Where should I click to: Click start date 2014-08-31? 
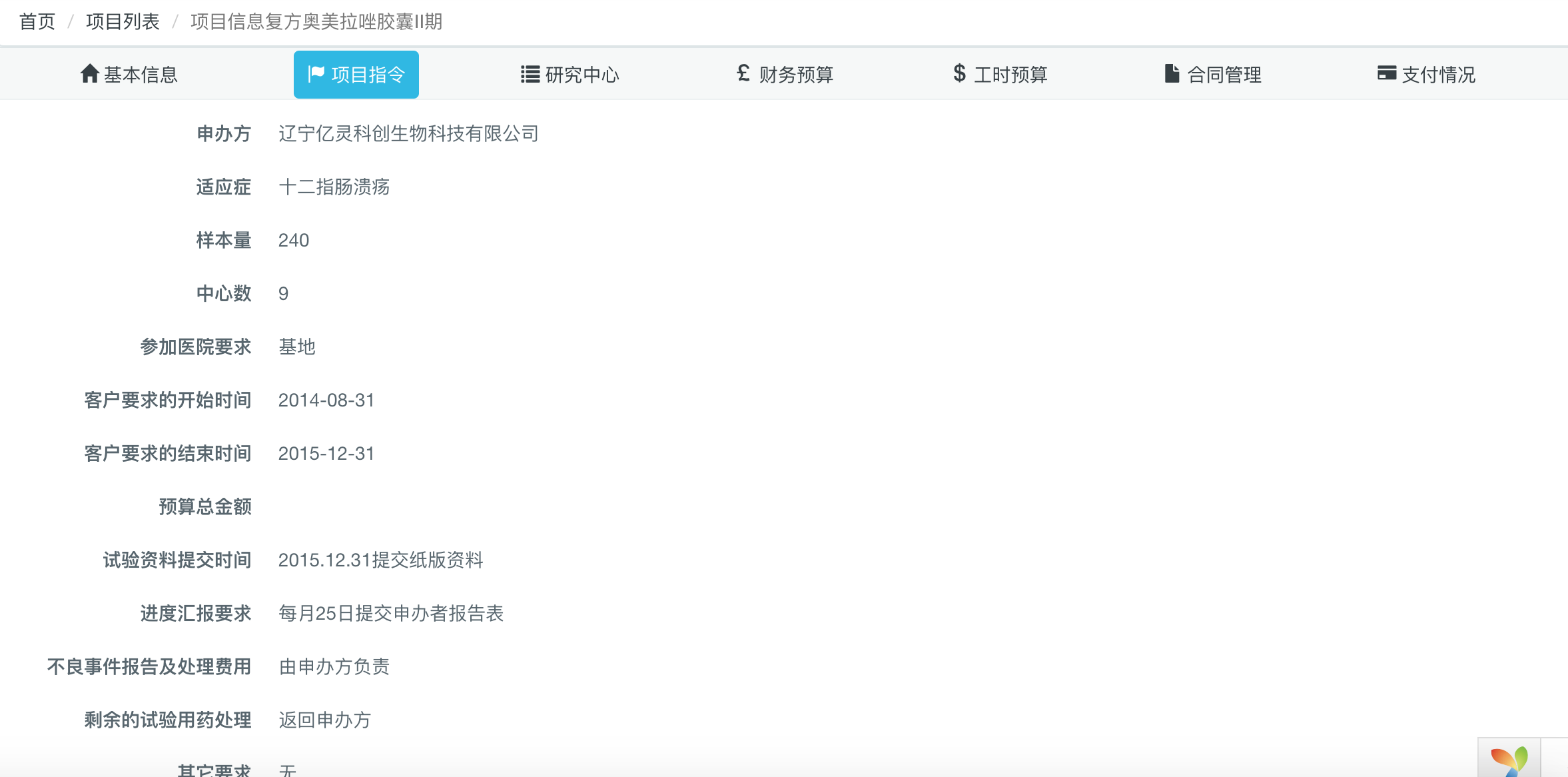(x=326, y=400)
